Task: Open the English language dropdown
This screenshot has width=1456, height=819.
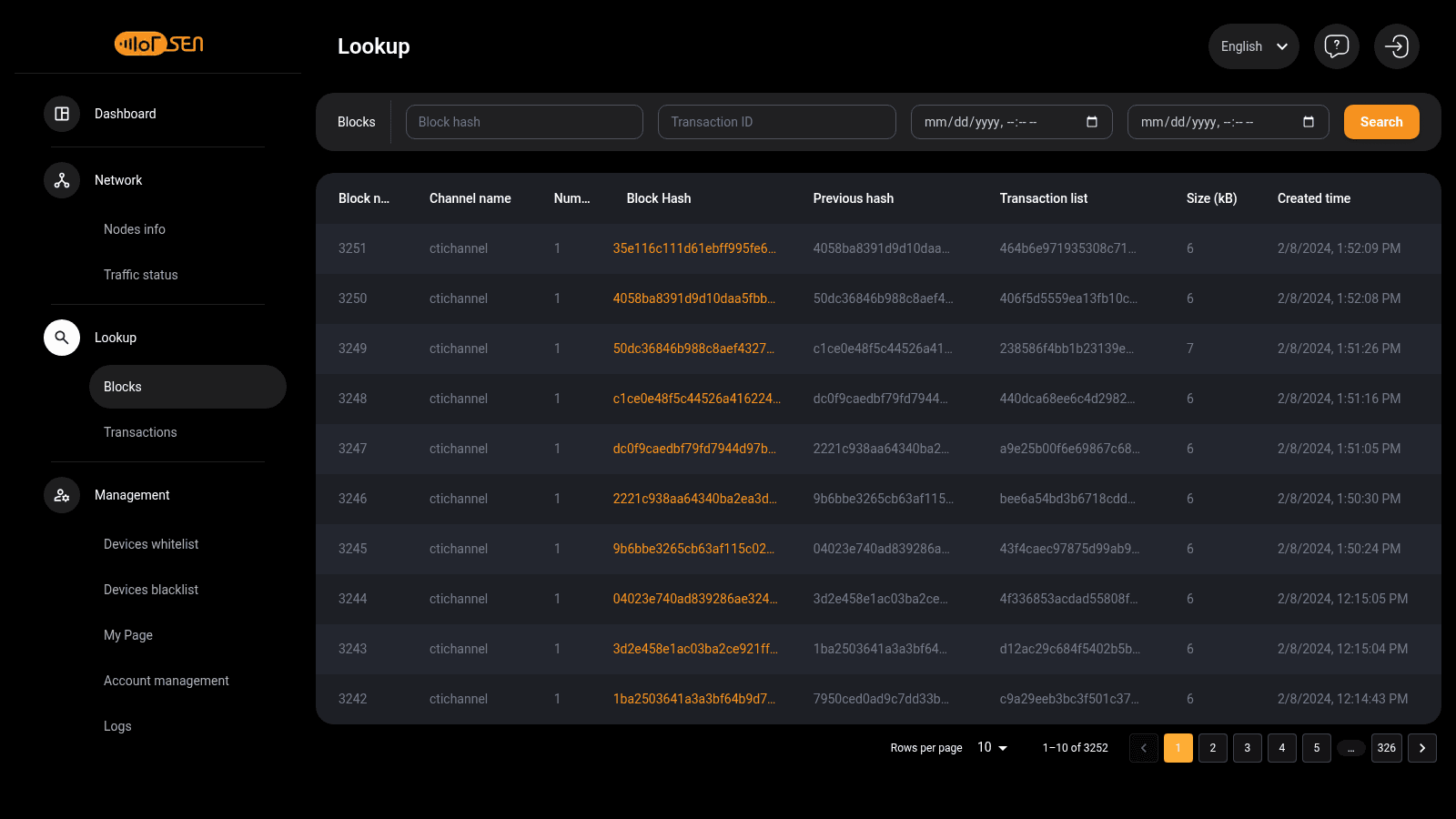Action: [x=1254, y=46]
